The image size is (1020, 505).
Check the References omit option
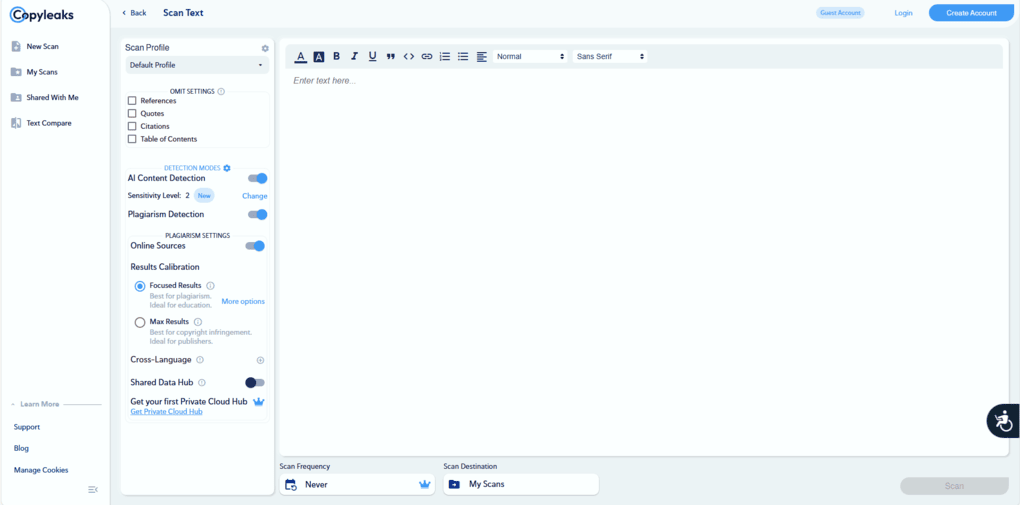coord(132,101)
